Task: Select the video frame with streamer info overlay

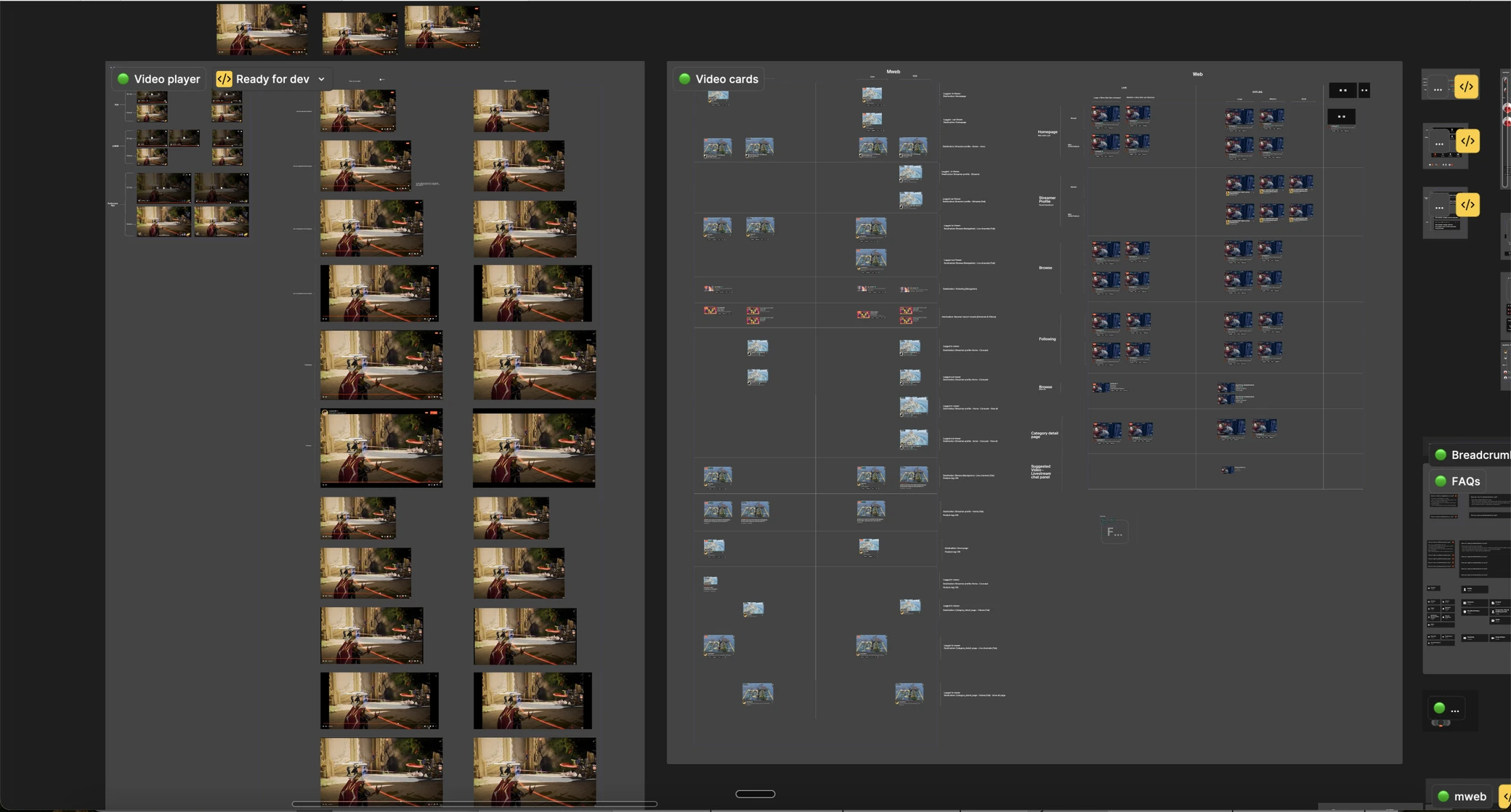Action: 381,448
